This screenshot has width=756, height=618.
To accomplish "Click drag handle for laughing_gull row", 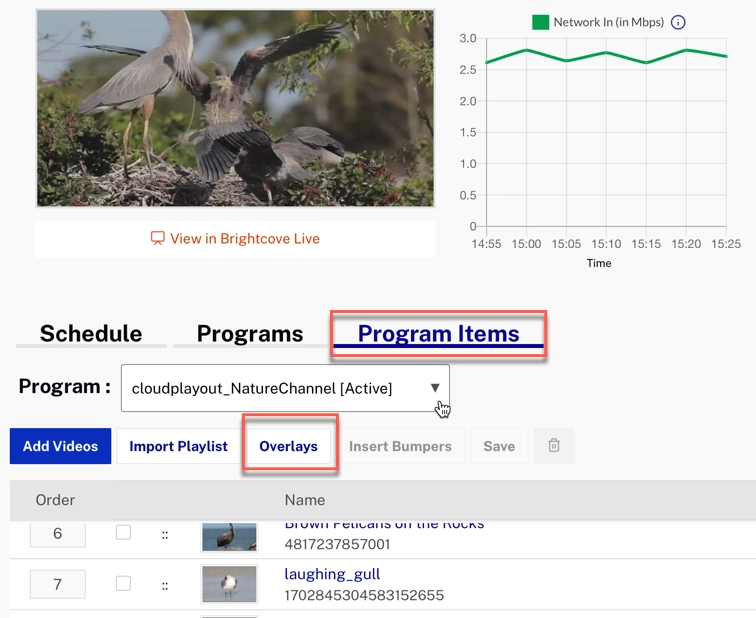I will pos(165,584).
